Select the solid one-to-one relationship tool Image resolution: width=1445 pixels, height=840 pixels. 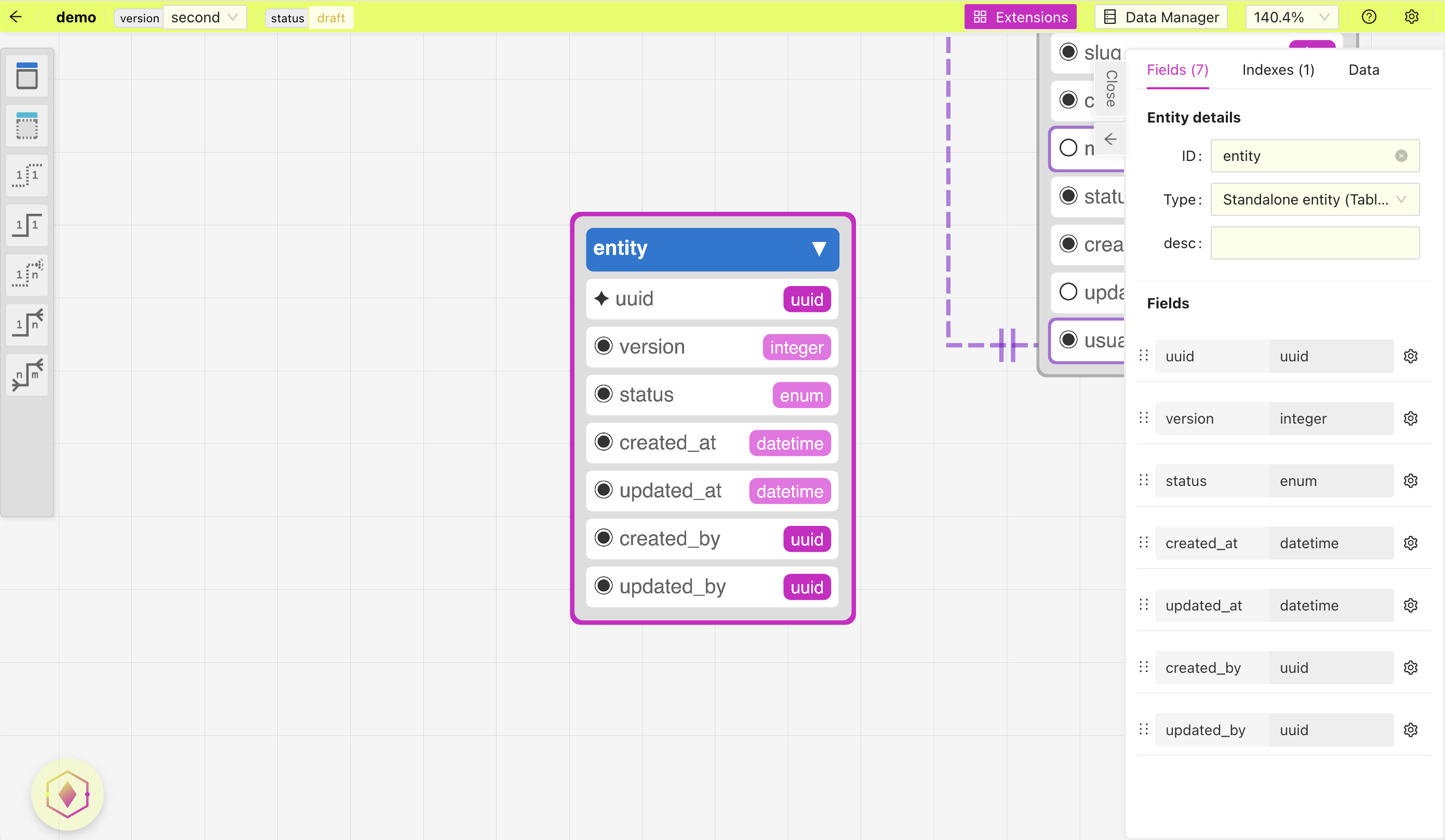click(x=27, y=225)
